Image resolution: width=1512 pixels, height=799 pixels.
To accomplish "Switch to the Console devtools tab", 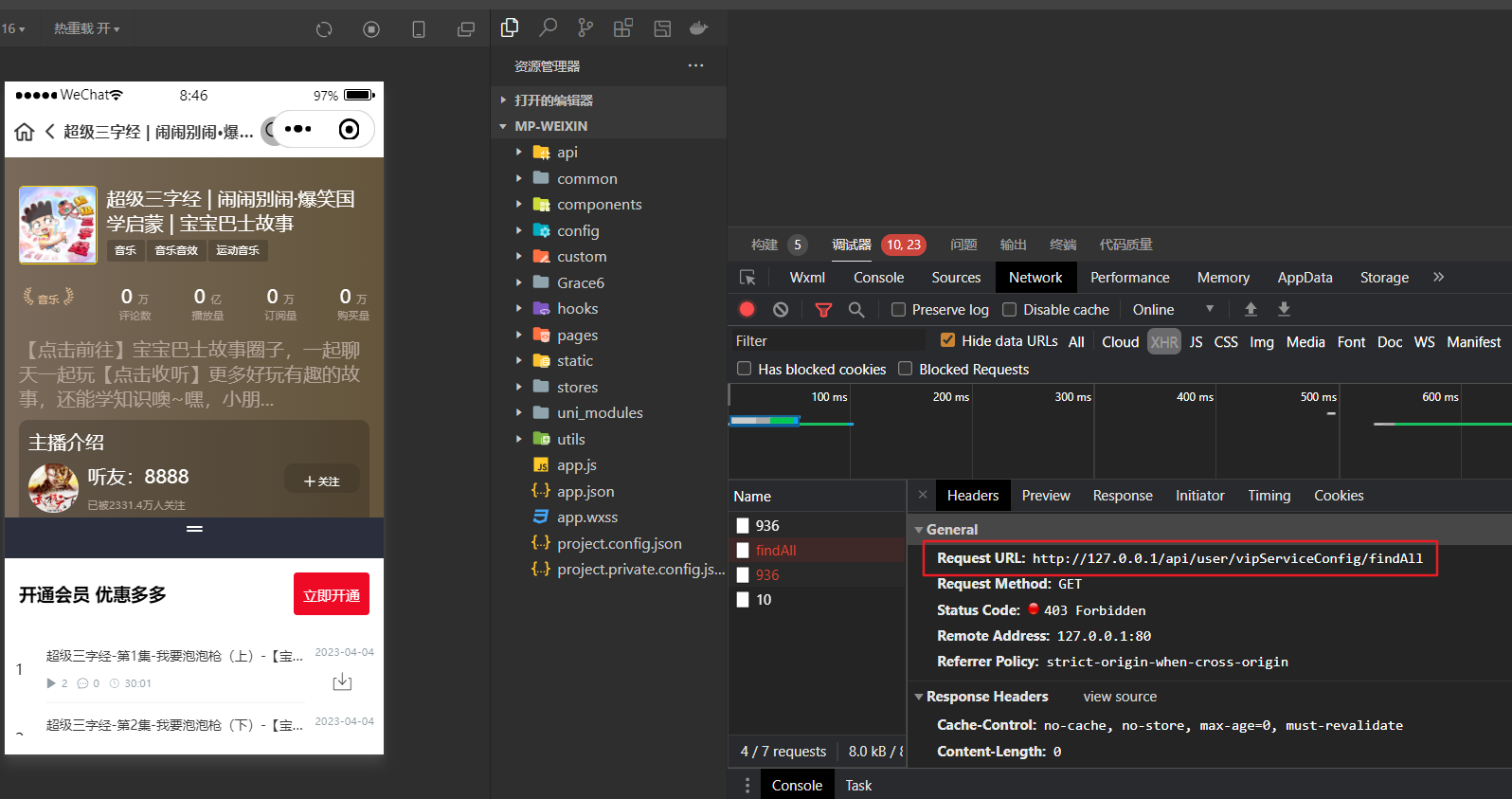I will click(x=878, y=278).
